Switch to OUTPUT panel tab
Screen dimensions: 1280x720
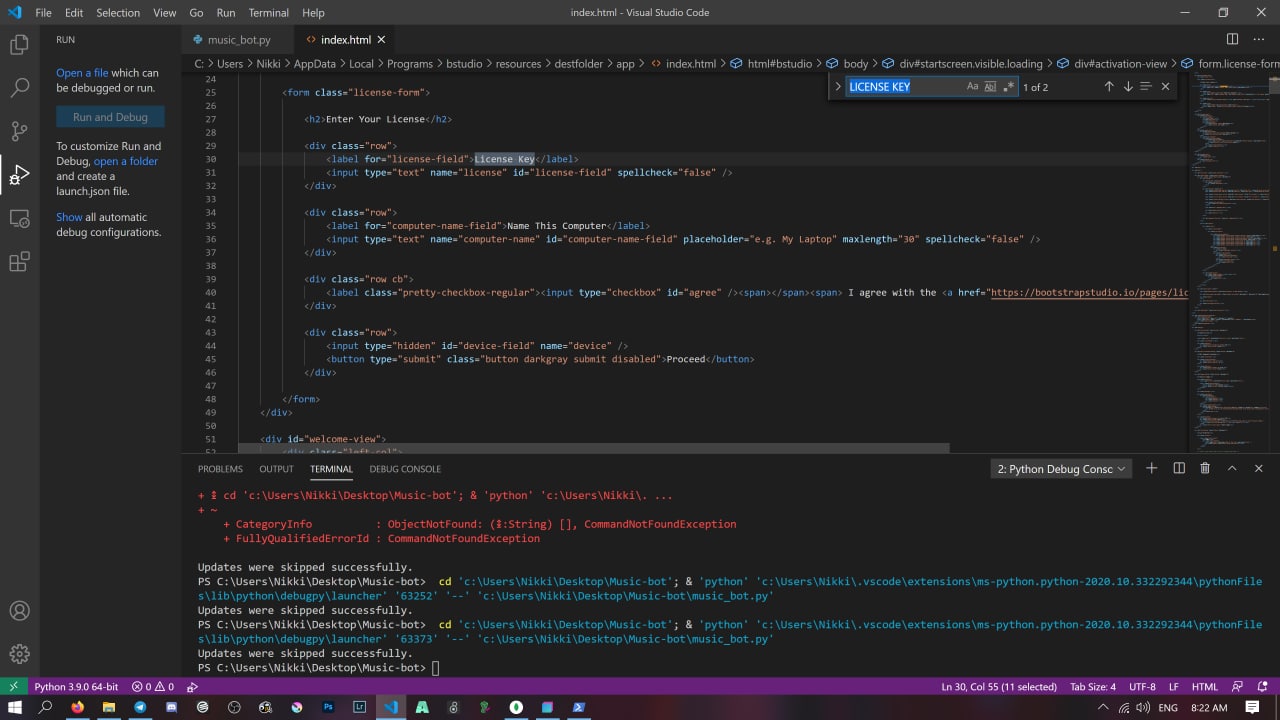(x=276, y=469)
